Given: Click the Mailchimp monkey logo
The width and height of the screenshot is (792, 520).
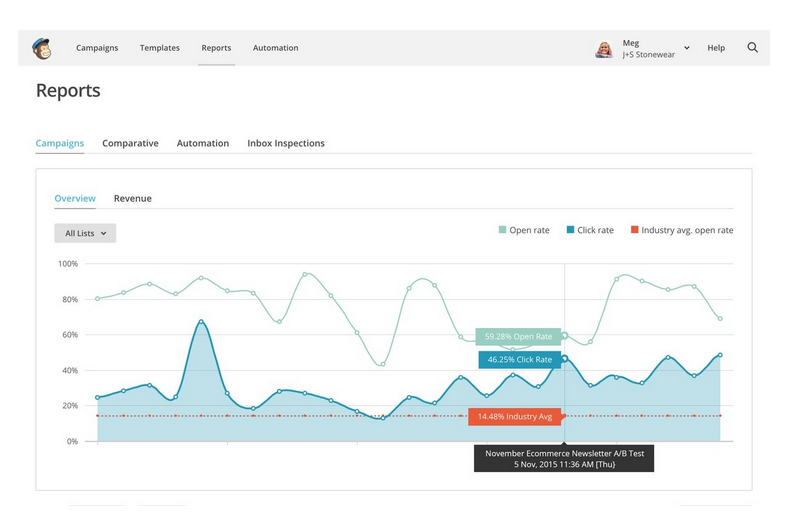Looking at the screenshot, I should click(42, 48).
